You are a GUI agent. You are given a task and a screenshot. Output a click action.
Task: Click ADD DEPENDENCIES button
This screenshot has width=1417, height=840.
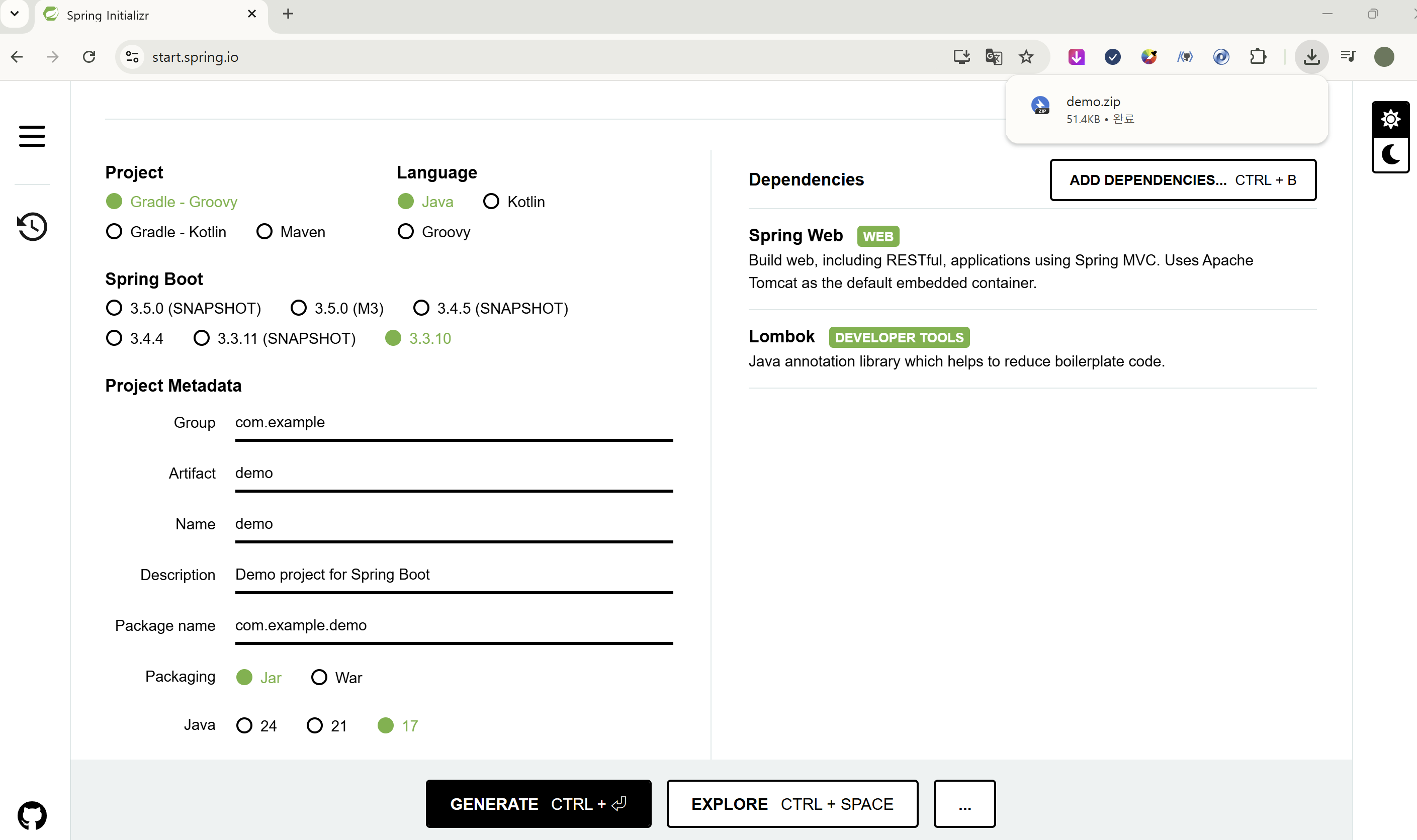coord(1182,180)
